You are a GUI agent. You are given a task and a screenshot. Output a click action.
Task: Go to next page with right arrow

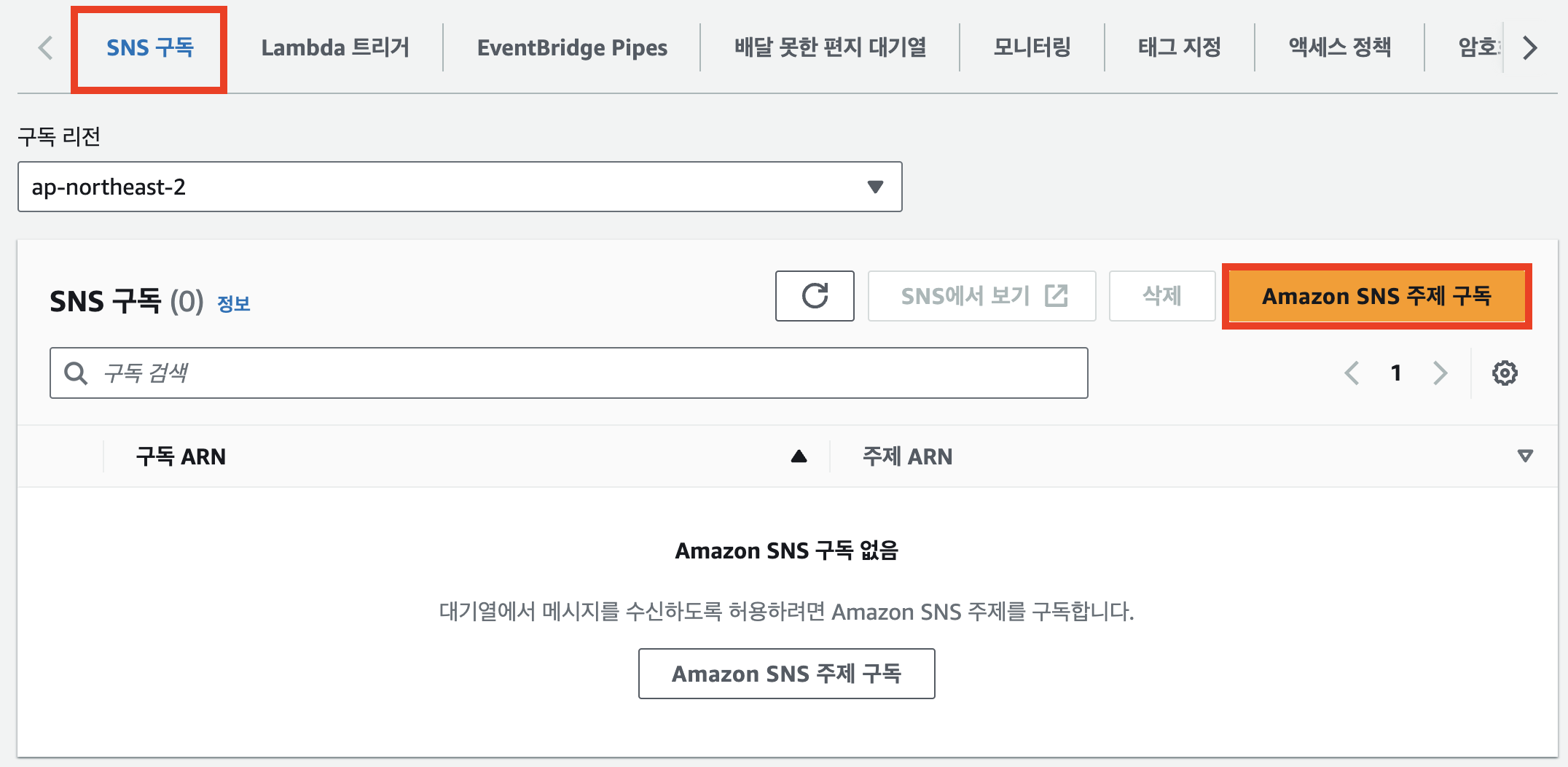pos(1440,373)
